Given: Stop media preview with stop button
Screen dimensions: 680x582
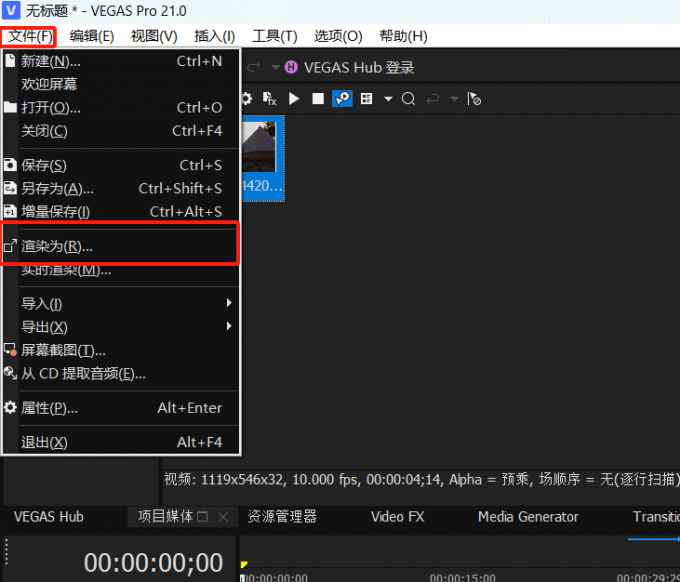Looking at the screenshot, I should click(318, 99).
